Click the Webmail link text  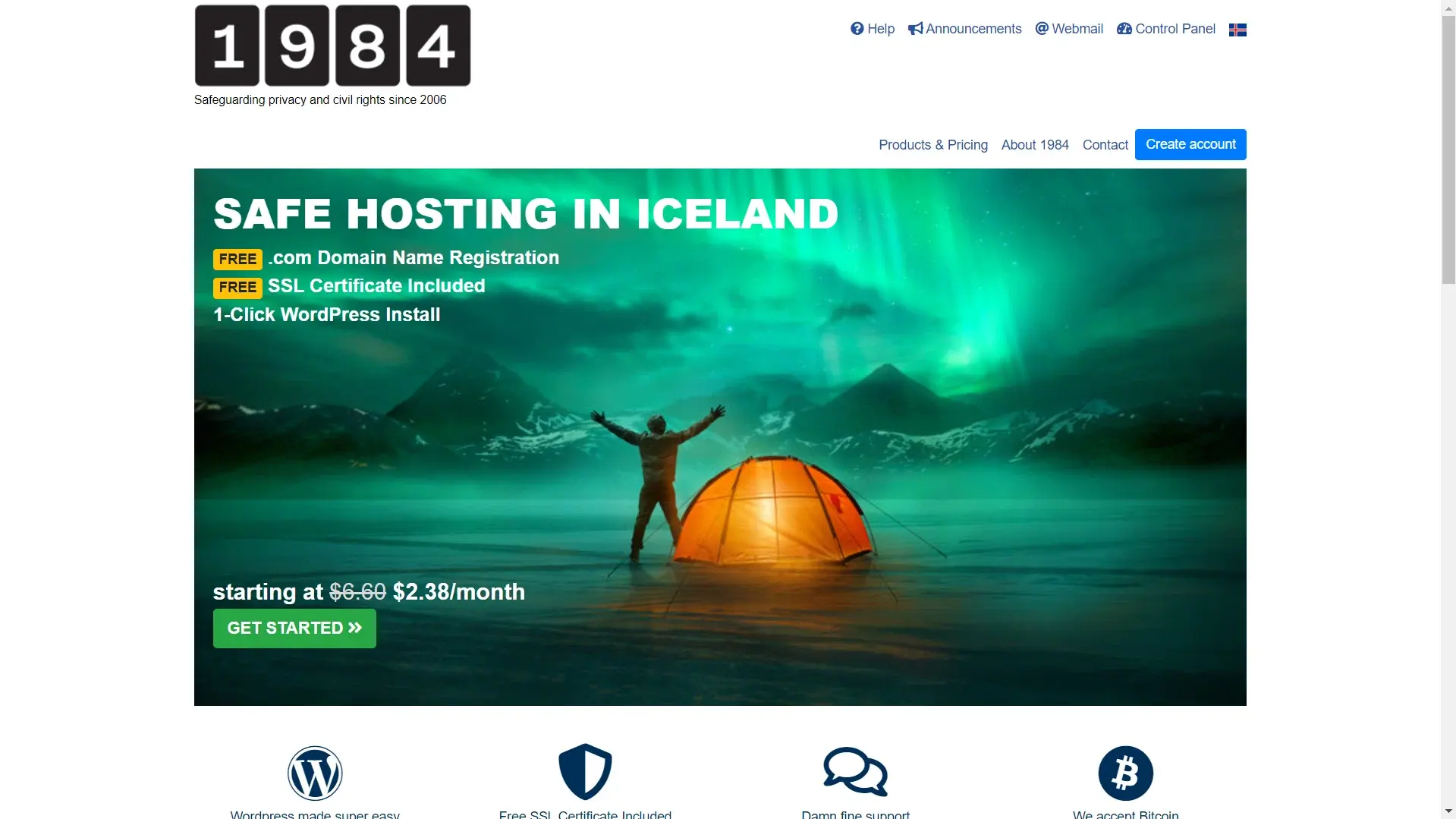(1077, 29)
